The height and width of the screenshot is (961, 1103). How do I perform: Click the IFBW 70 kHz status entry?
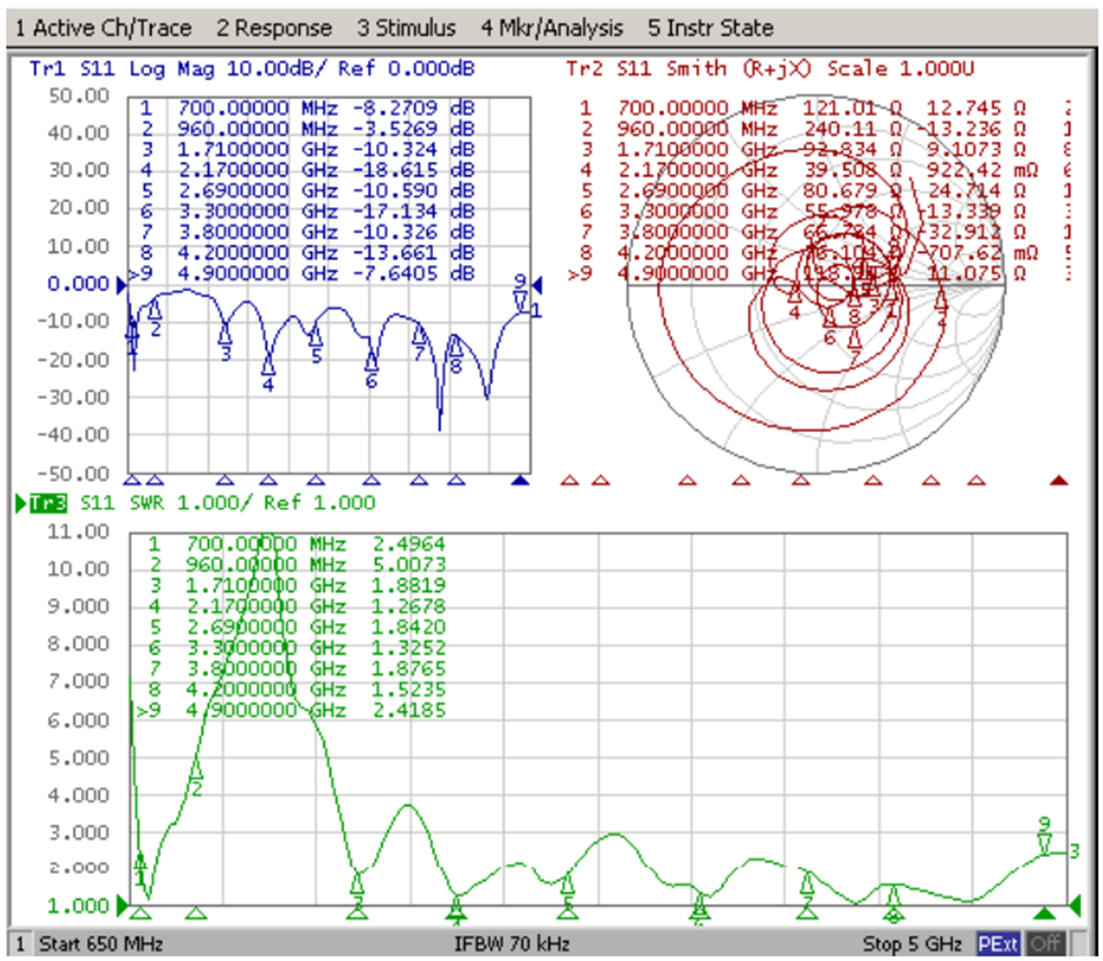pos(511,943)
